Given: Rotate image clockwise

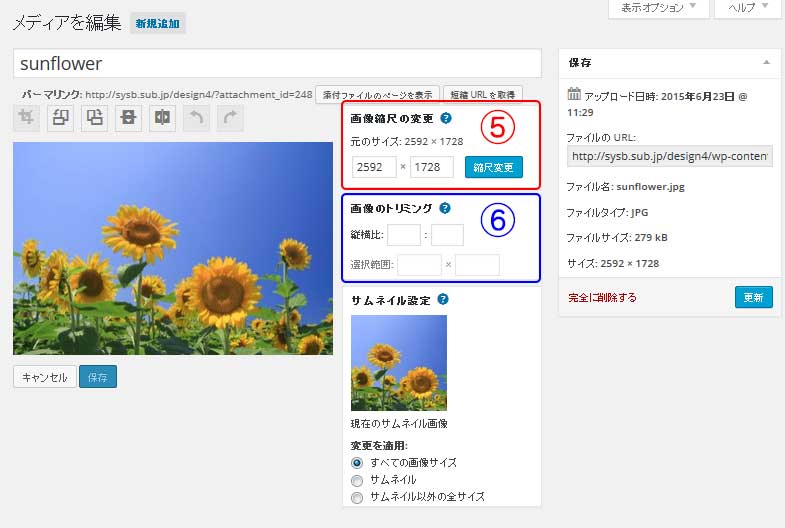Looking at the screenshot, I should coord(95,118).
